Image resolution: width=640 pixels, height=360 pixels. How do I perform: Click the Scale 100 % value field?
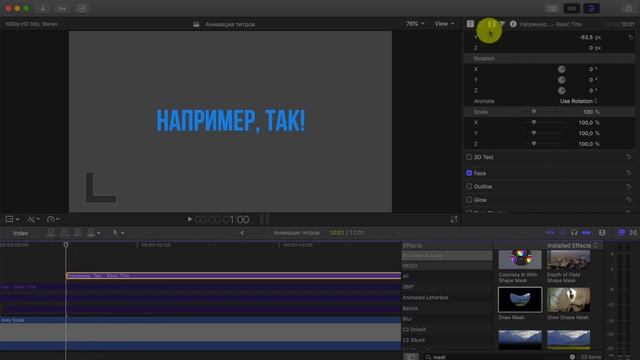[591, 112]
